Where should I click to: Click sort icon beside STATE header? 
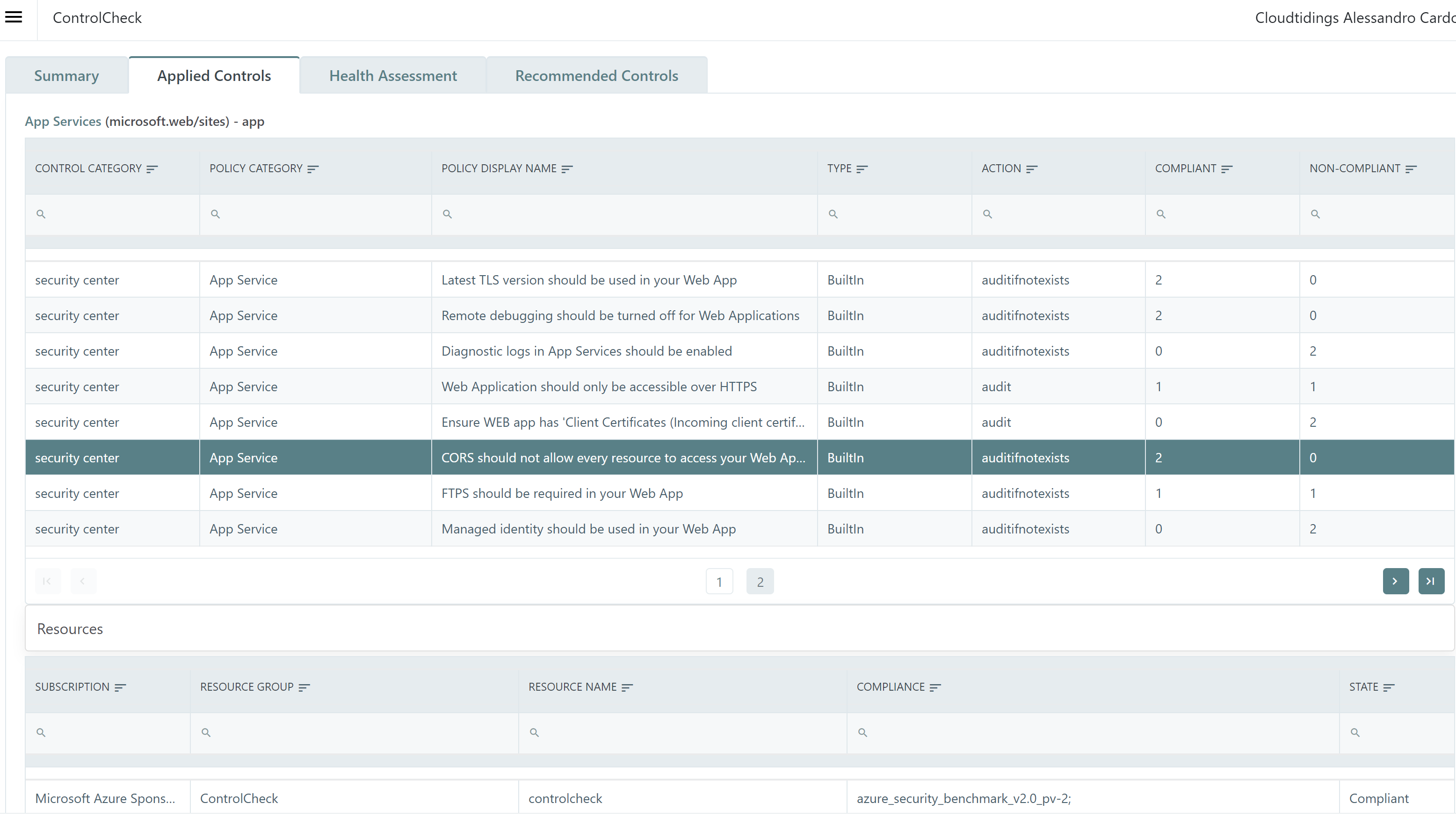[1389, 687]
